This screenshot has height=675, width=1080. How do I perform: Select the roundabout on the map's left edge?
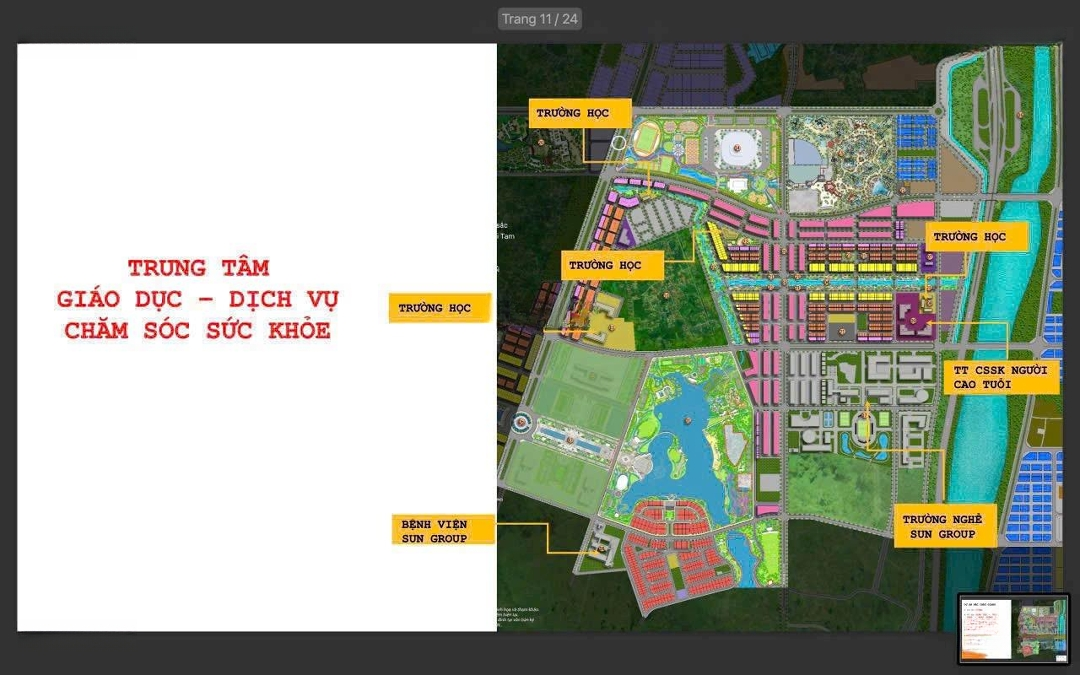point(524,424)
